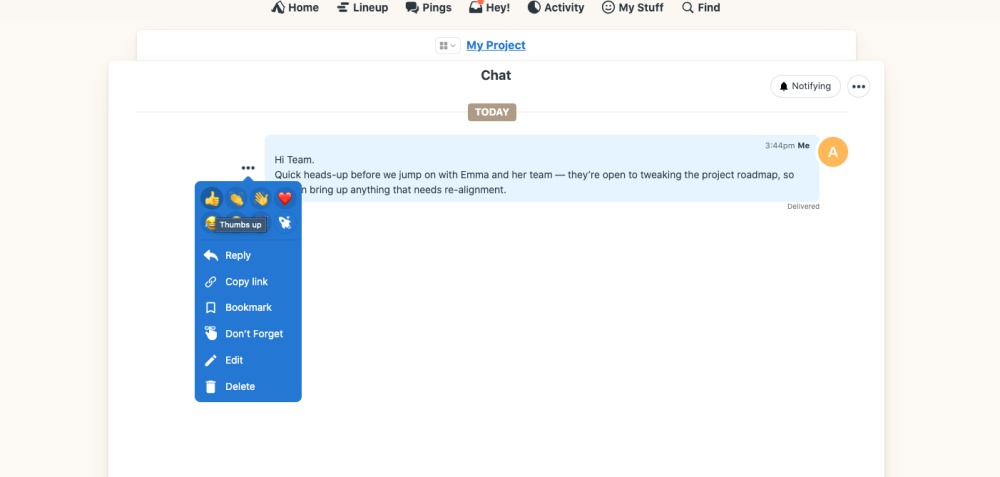Follow the My Project link
Screen dimensions: 1000x477
496,45
